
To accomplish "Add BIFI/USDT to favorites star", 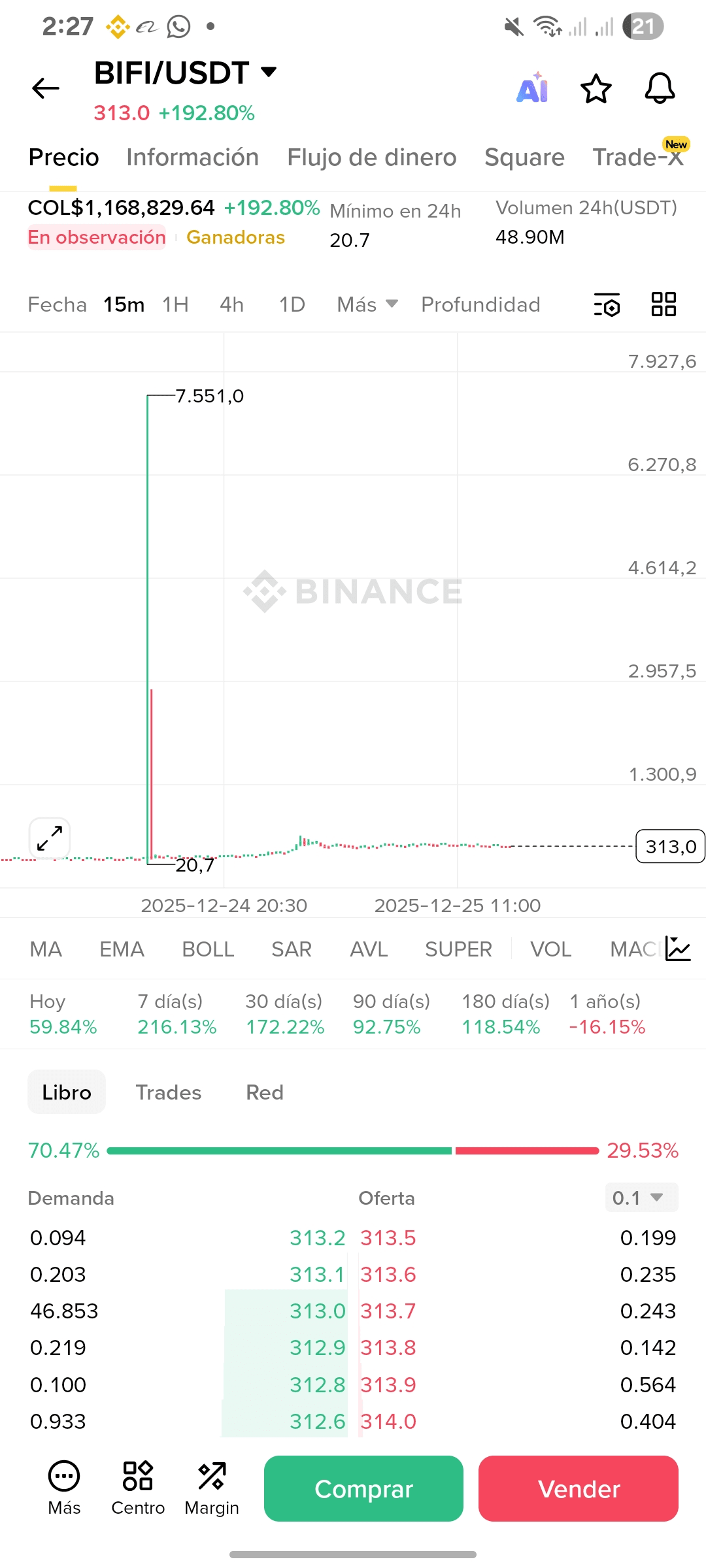I will click(x=596, y=88).
